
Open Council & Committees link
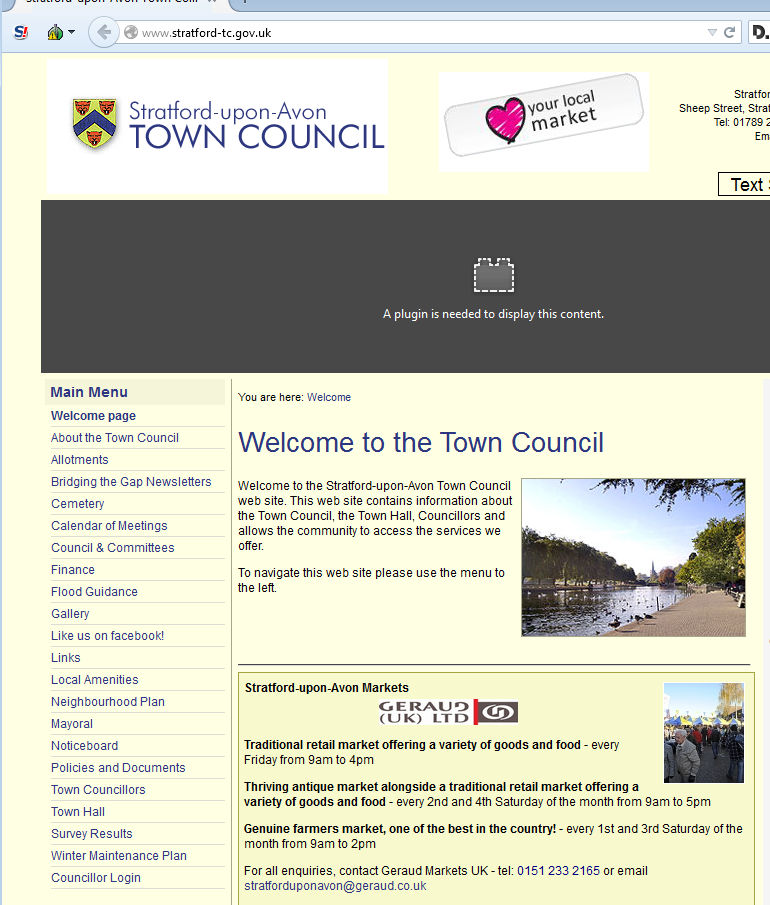113,547
